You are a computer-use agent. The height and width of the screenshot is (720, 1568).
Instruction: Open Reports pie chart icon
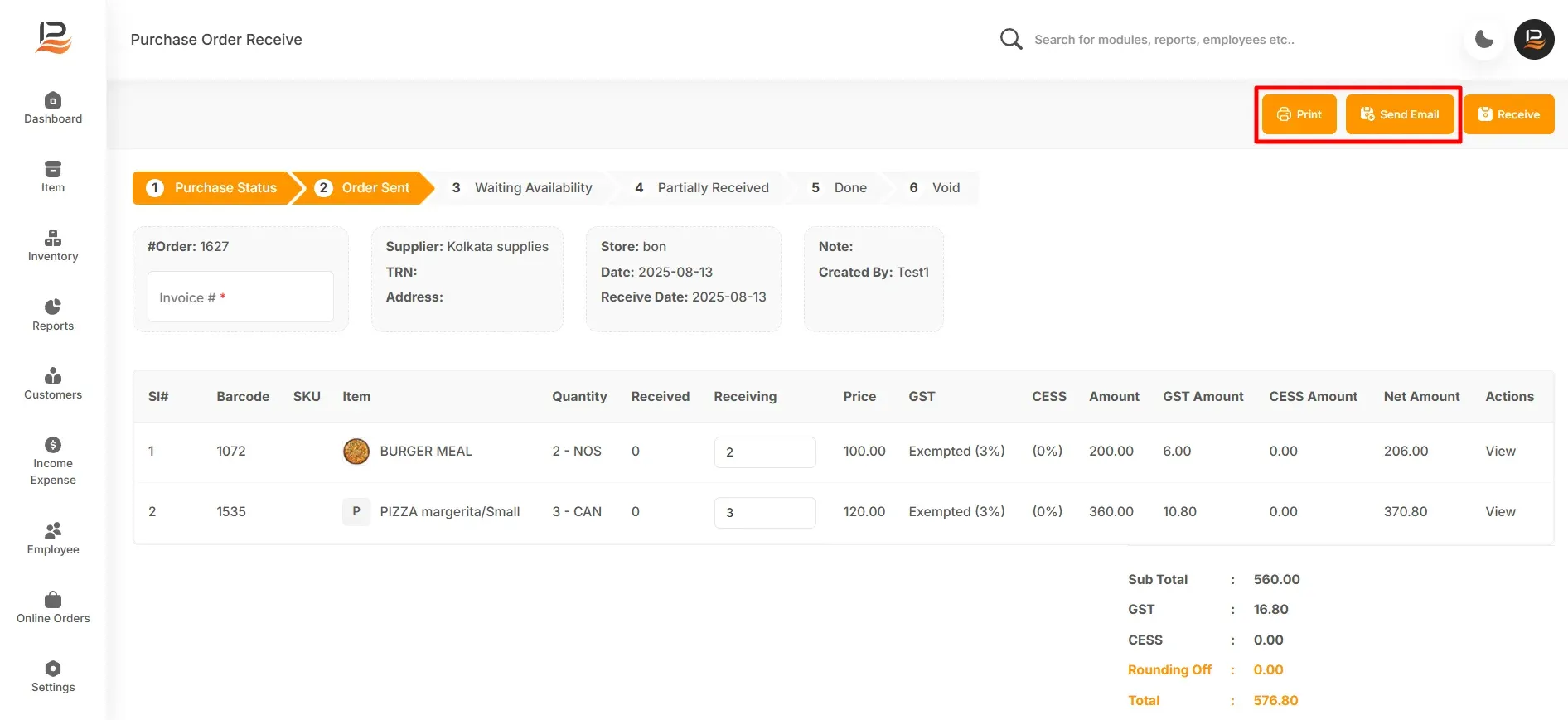tap(53, 307)
